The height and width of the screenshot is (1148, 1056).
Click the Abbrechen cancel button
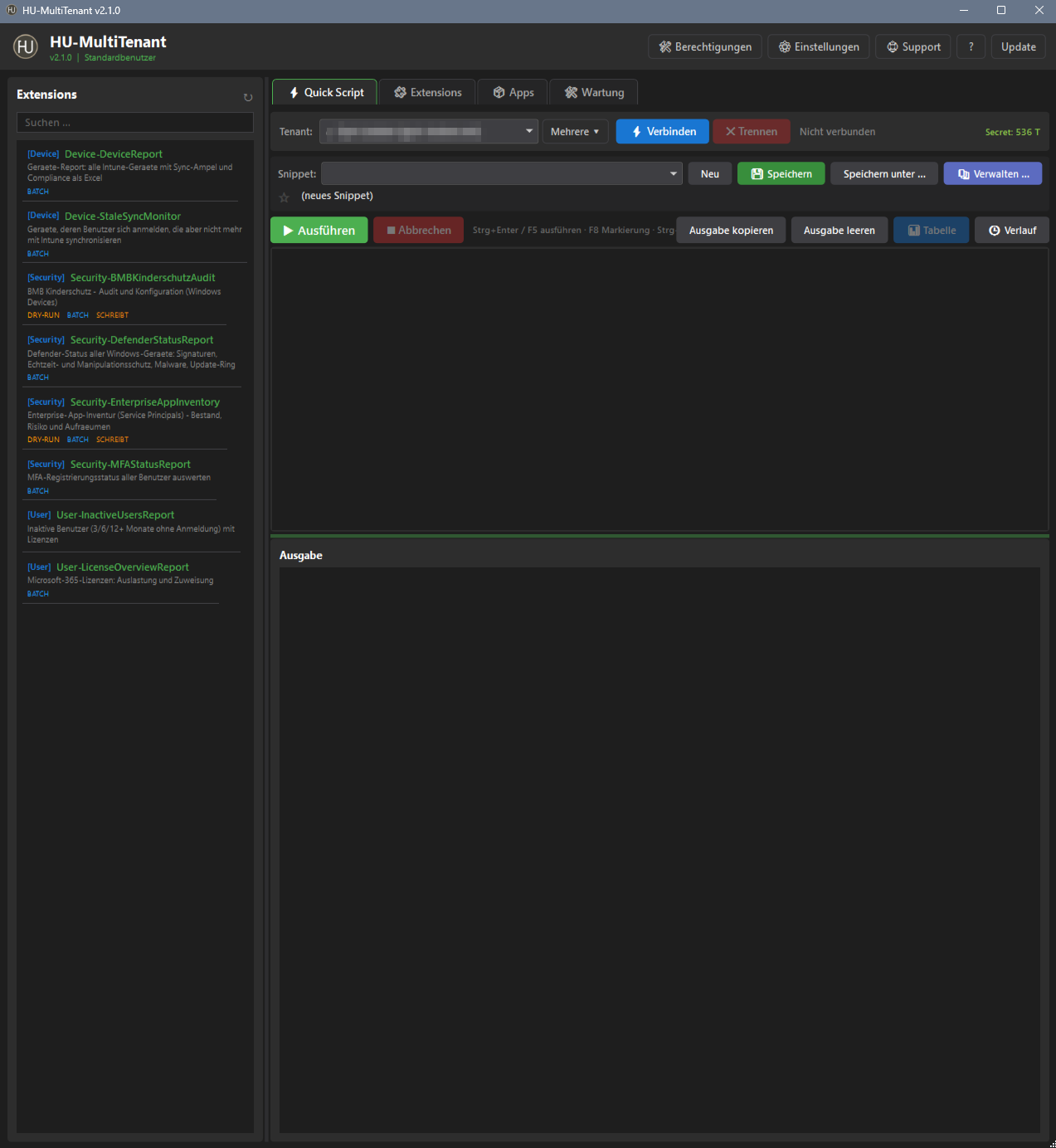419,230
